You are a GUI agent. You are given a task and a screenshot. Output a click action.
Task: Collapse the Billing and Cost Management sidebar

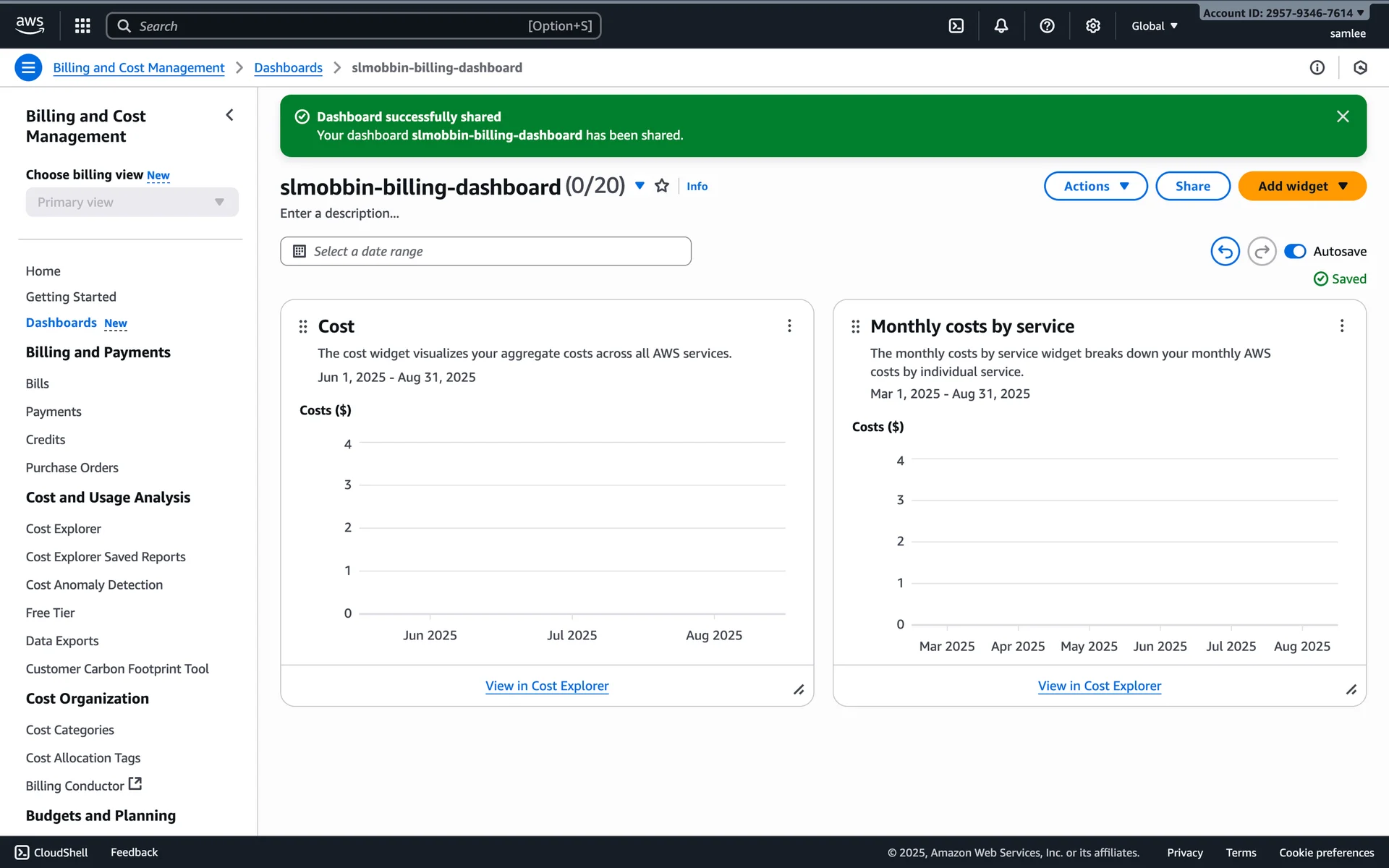[x=229, y=115]
